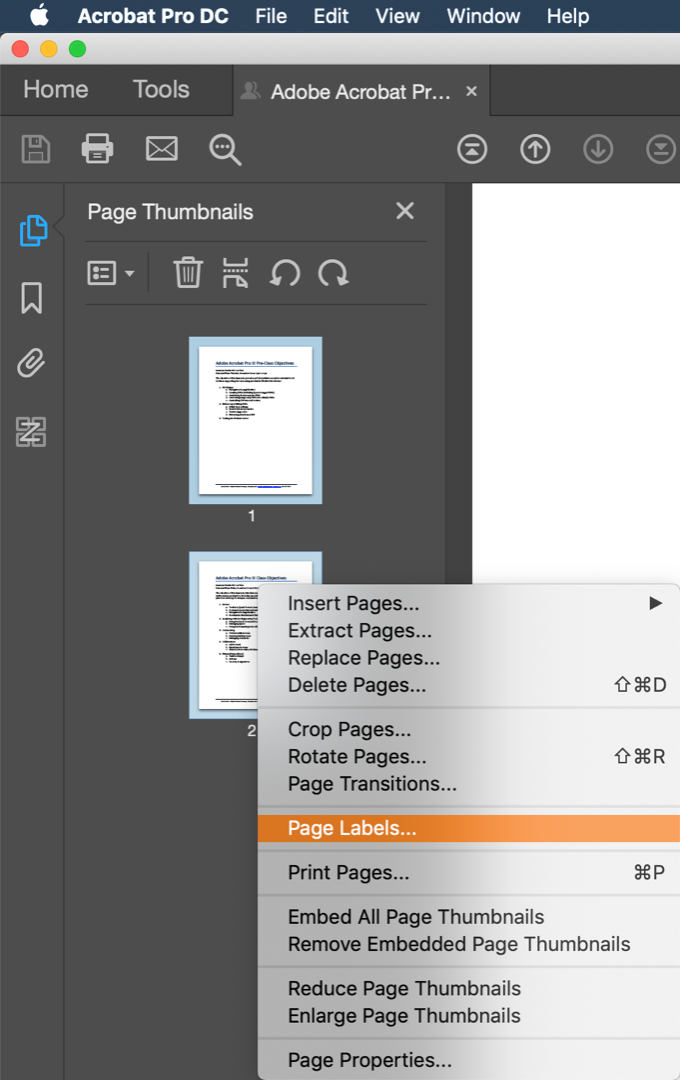
Task: Choose Extract Pages... menu entry
Action: [x=468, y=631]
